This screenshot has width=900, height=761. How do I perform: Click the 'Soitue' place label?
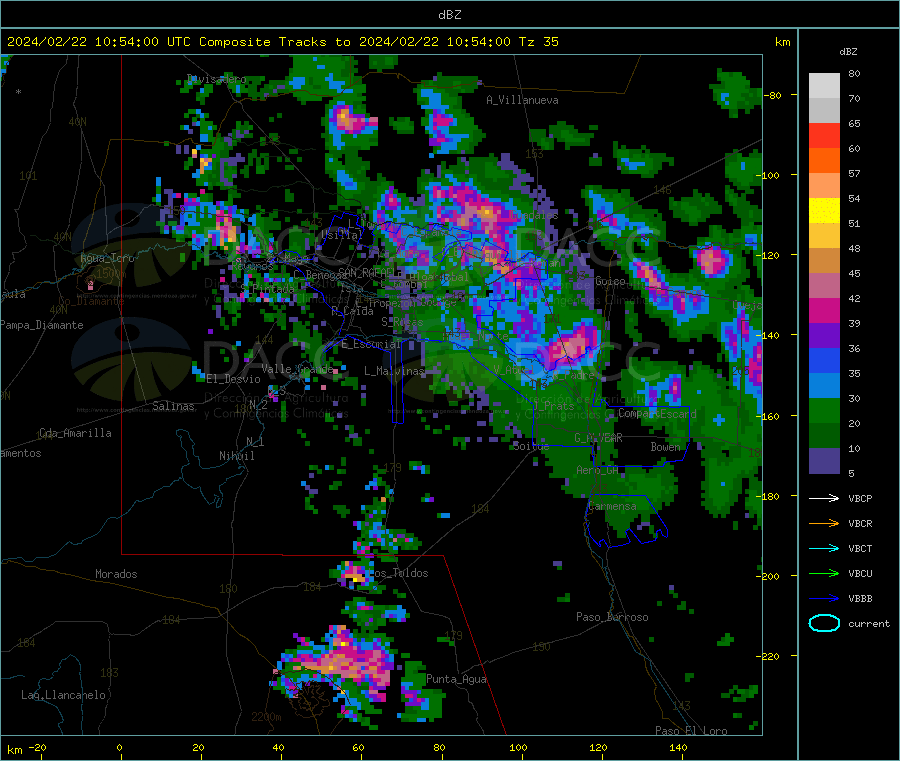[530, 446]
